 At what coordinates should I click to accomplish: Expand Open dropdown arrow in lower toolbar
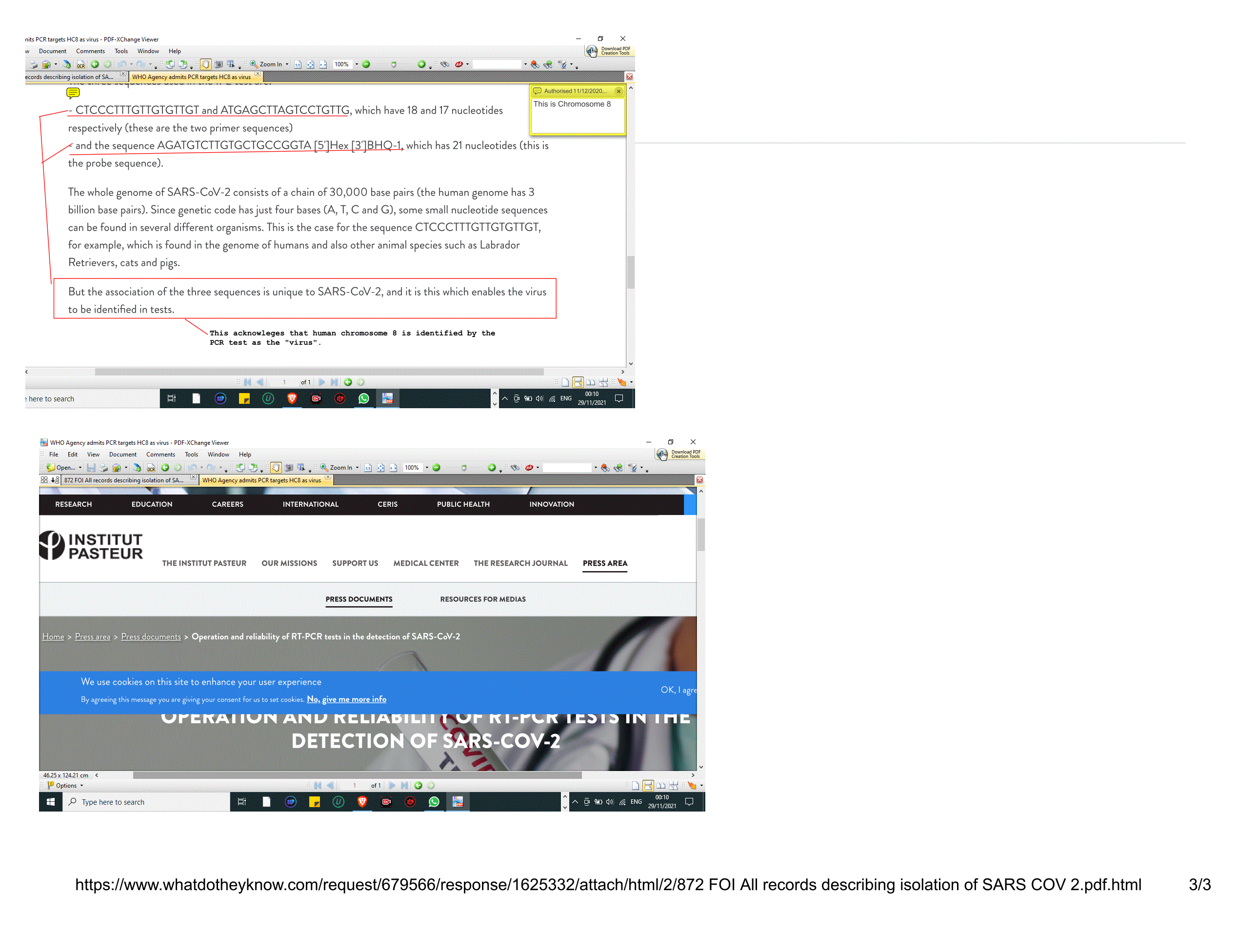(80, 468)
